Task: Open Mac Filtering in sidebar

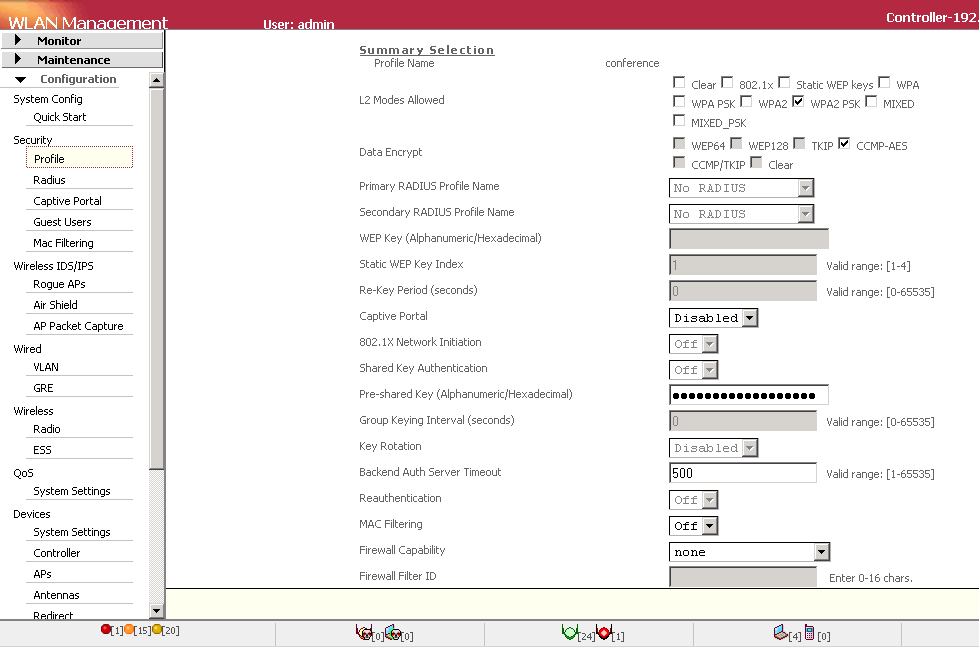Action: tap(64, 243)
